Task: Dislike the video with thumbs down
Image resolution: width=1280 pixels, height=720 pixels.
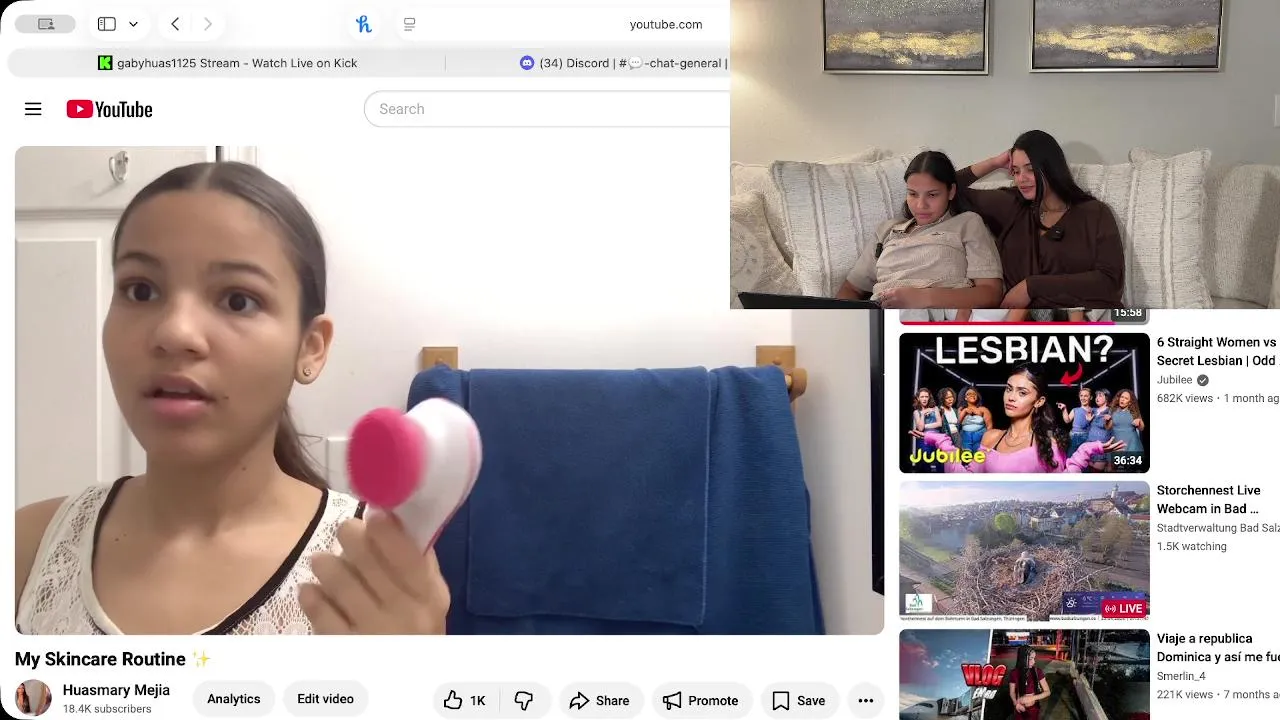Action: [524, 700]
